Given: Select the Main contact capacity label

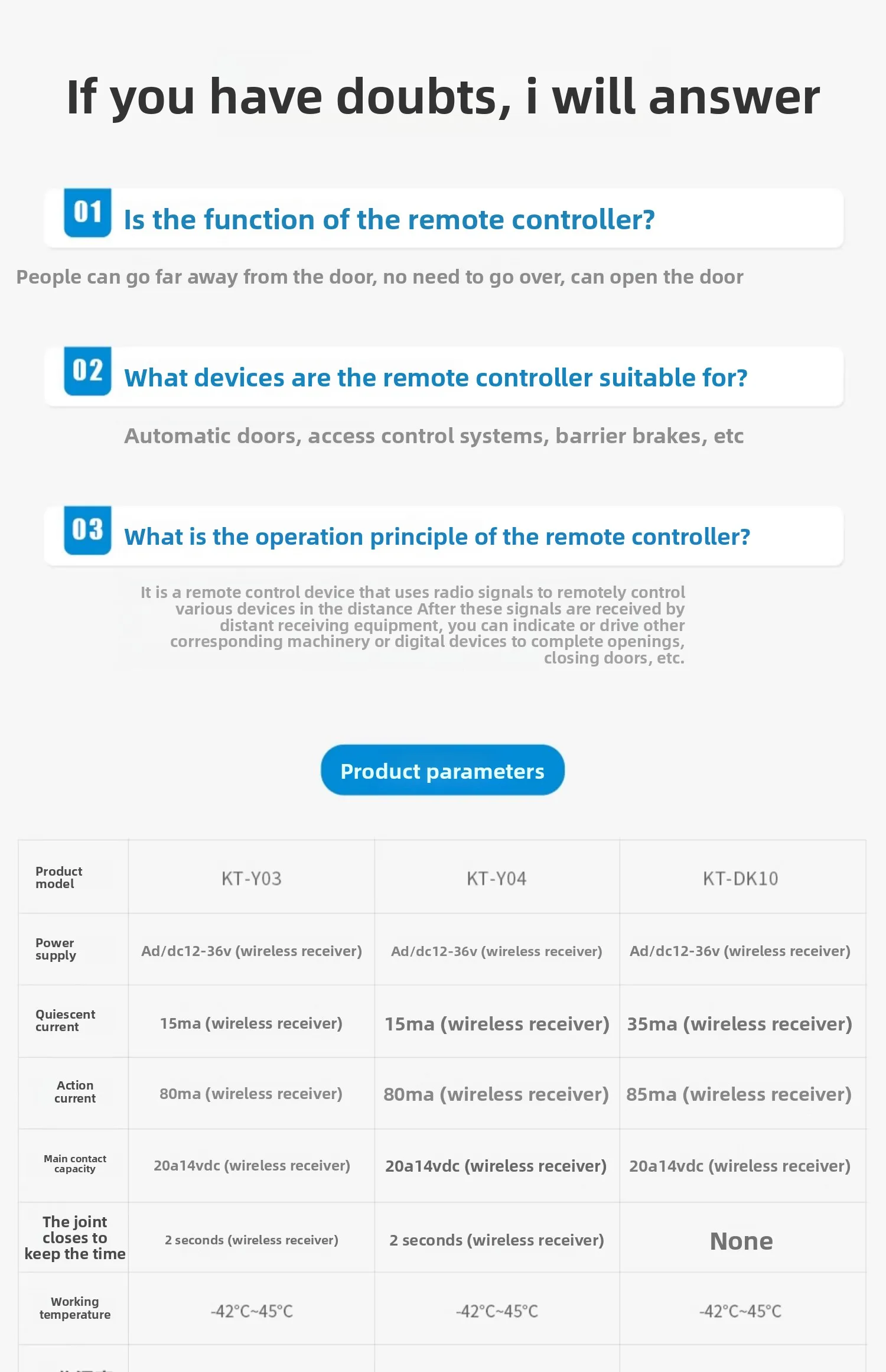Looking at the screenshot, I should click(75, 1163).
